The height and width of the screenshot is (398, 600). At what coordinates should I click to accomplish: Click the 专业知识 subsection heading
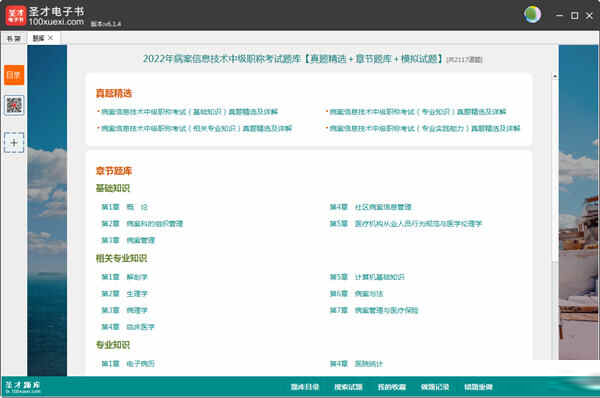[x=112, y=345]
